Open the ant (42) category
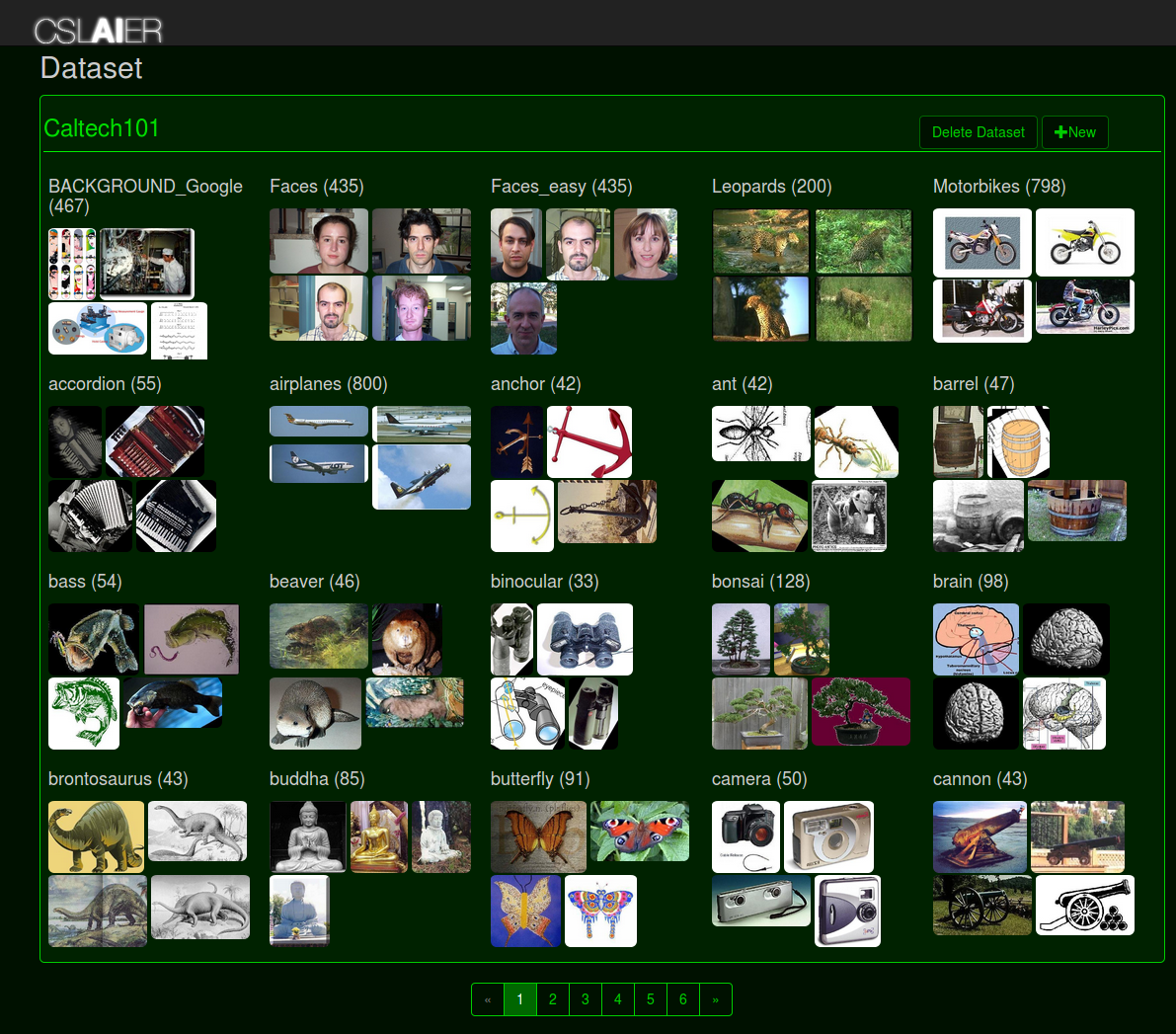This screenshot has height=1034, width=1176. tap(742, 383)
